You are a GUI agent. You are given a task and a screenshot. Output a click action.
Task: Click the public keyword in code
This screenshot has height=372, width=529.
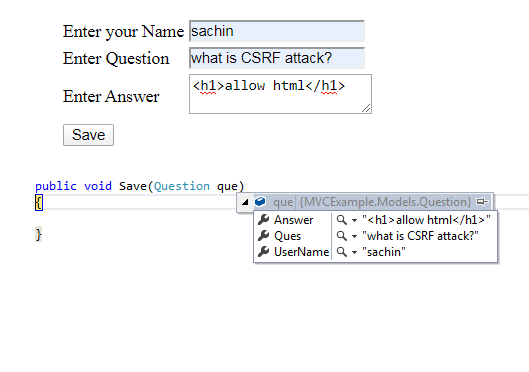(x=56, y=186)
